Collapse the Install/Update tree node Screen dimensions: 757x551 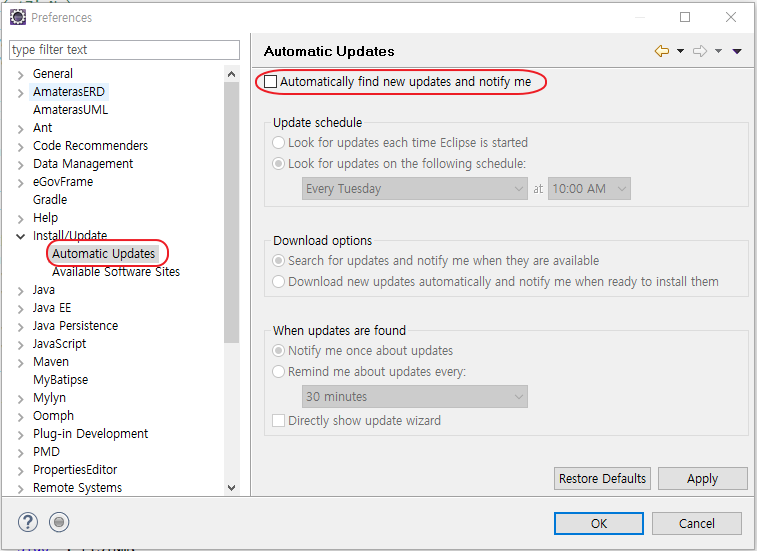20,237
